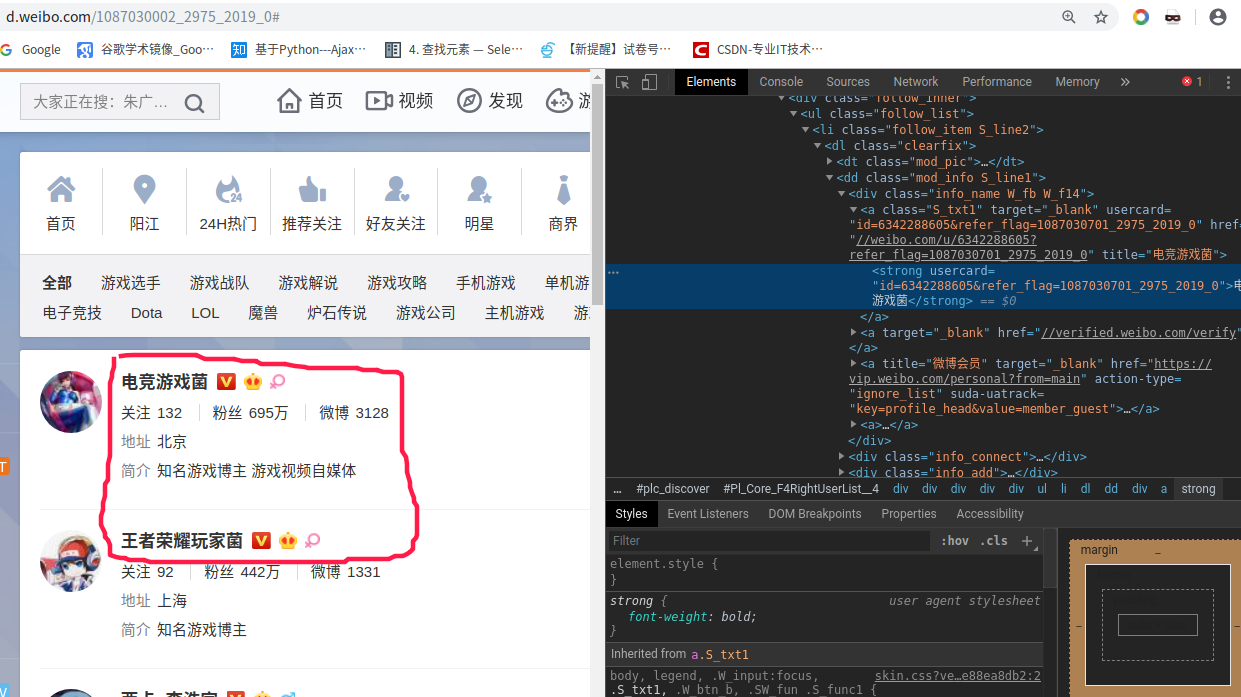
Task: Open the 电竞游戏菌 user name link
Action: click(165, 382)
